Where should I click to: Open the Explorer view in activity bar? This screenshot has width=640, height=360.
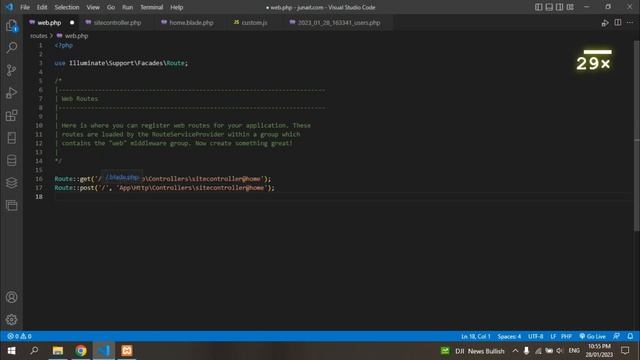[x=11, y=26]
